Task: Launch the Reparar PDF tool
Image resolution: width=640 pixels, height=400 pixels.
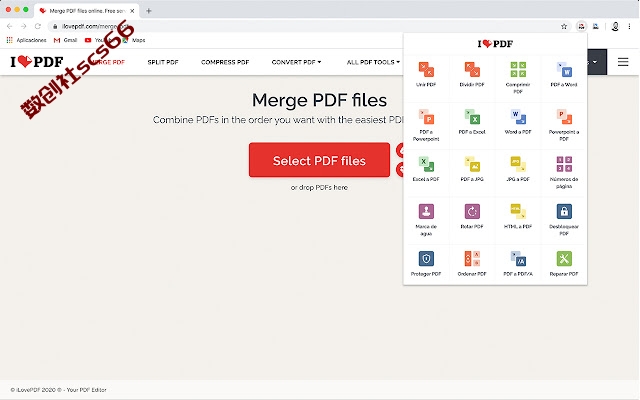Action: 564,264
